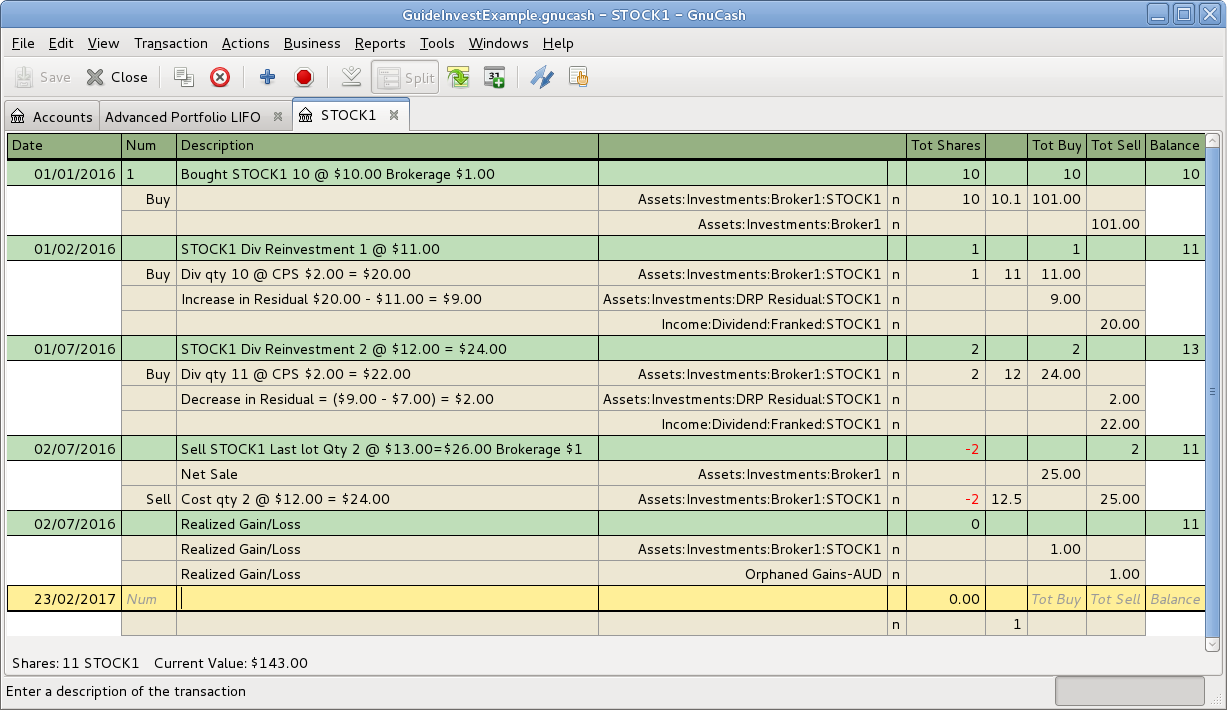The width and height of the screenshot is (1227, 710).
Task: Open the Transfer dialog icon
Action: coord(541,77)
